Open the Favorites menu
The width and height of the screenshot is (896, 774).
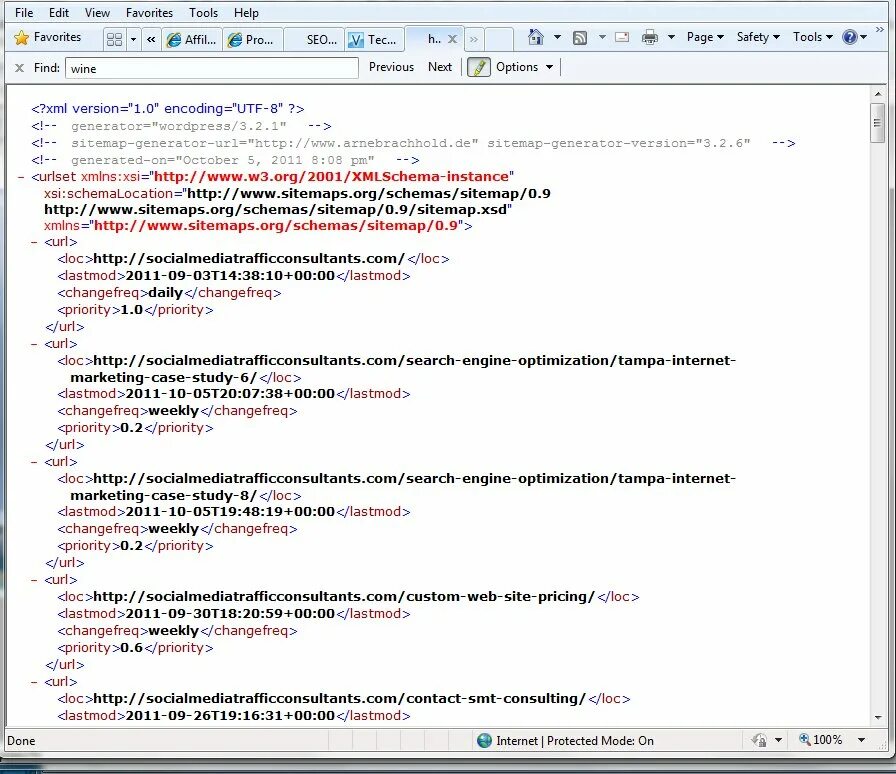(149, 13)
